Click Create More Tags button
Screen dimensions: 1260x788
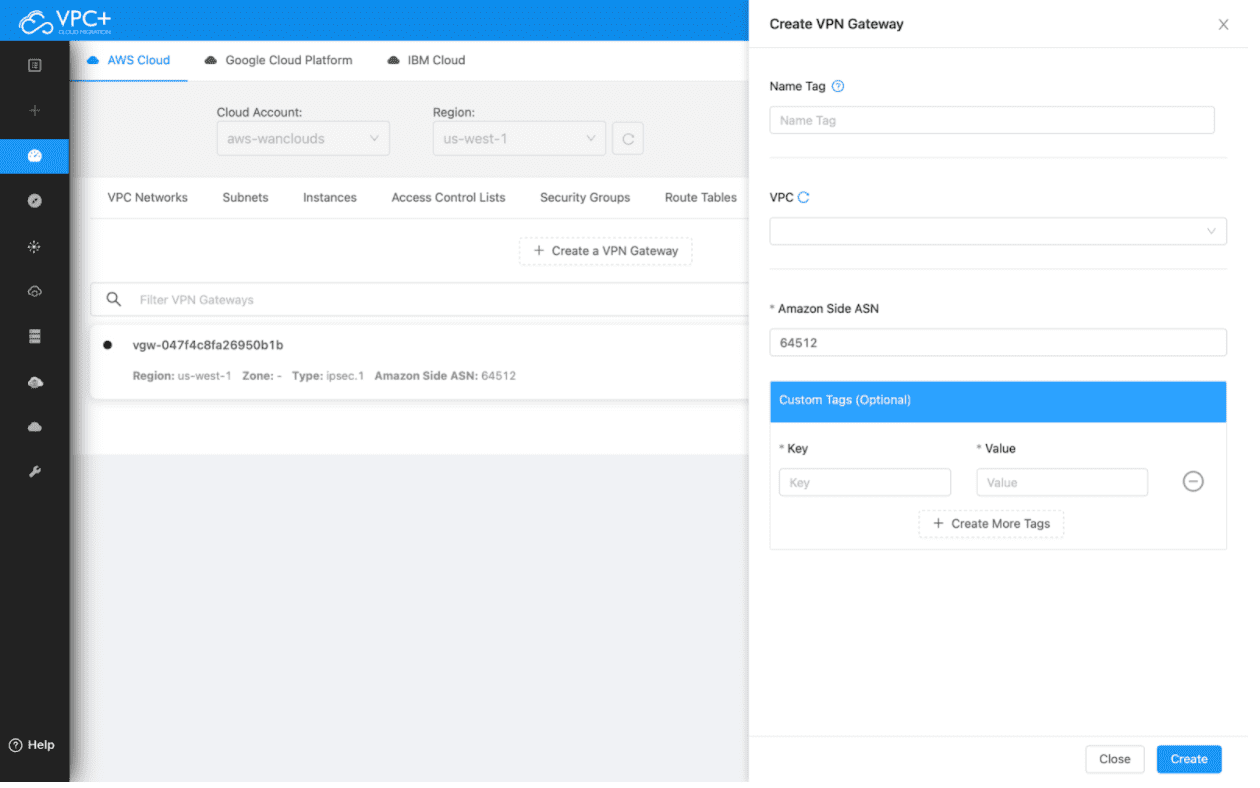coord(991,524)
